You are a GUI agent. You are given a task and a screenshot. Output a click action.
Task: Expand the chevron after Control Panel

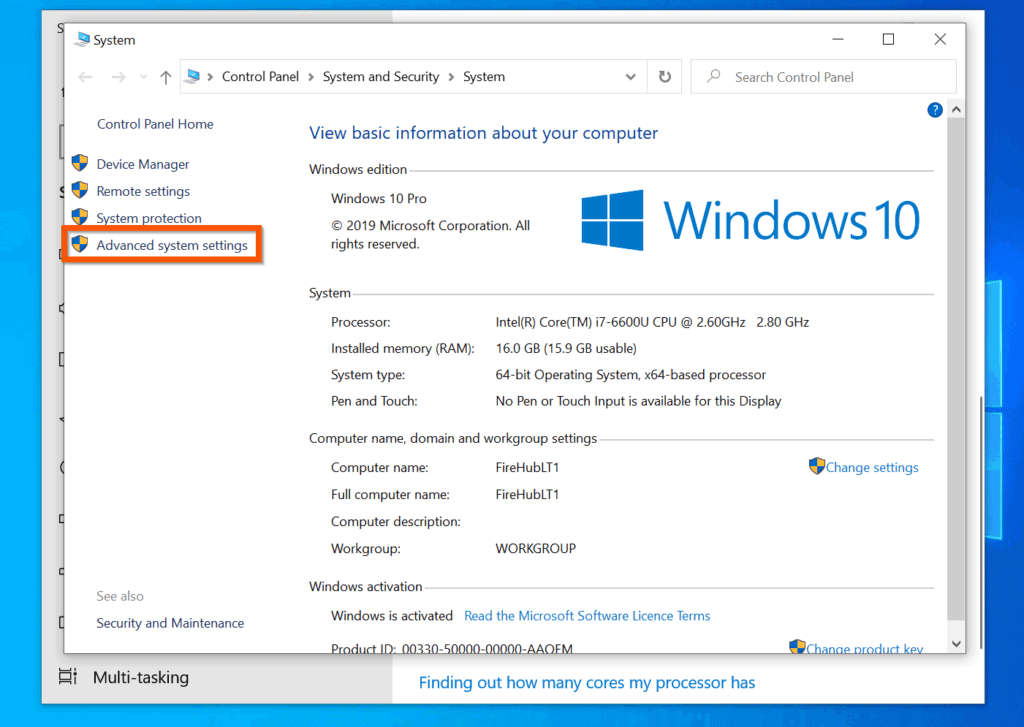tap(311, 76)
